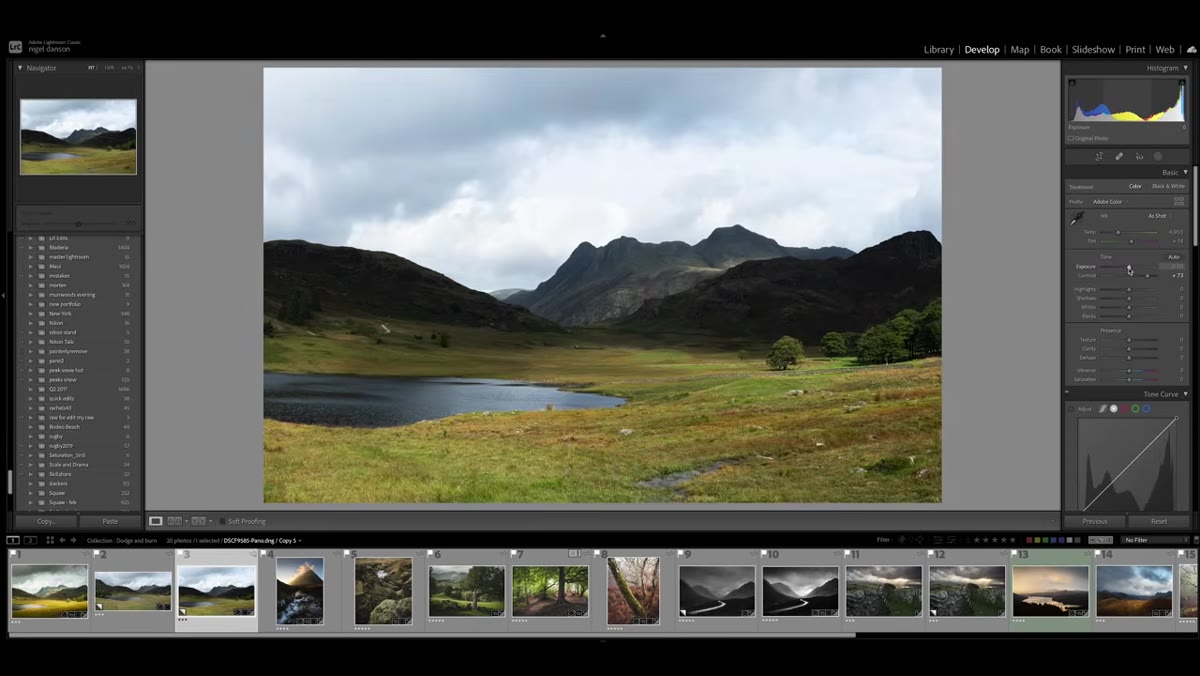Click the Auto tone button

[x=1174, y=257]
